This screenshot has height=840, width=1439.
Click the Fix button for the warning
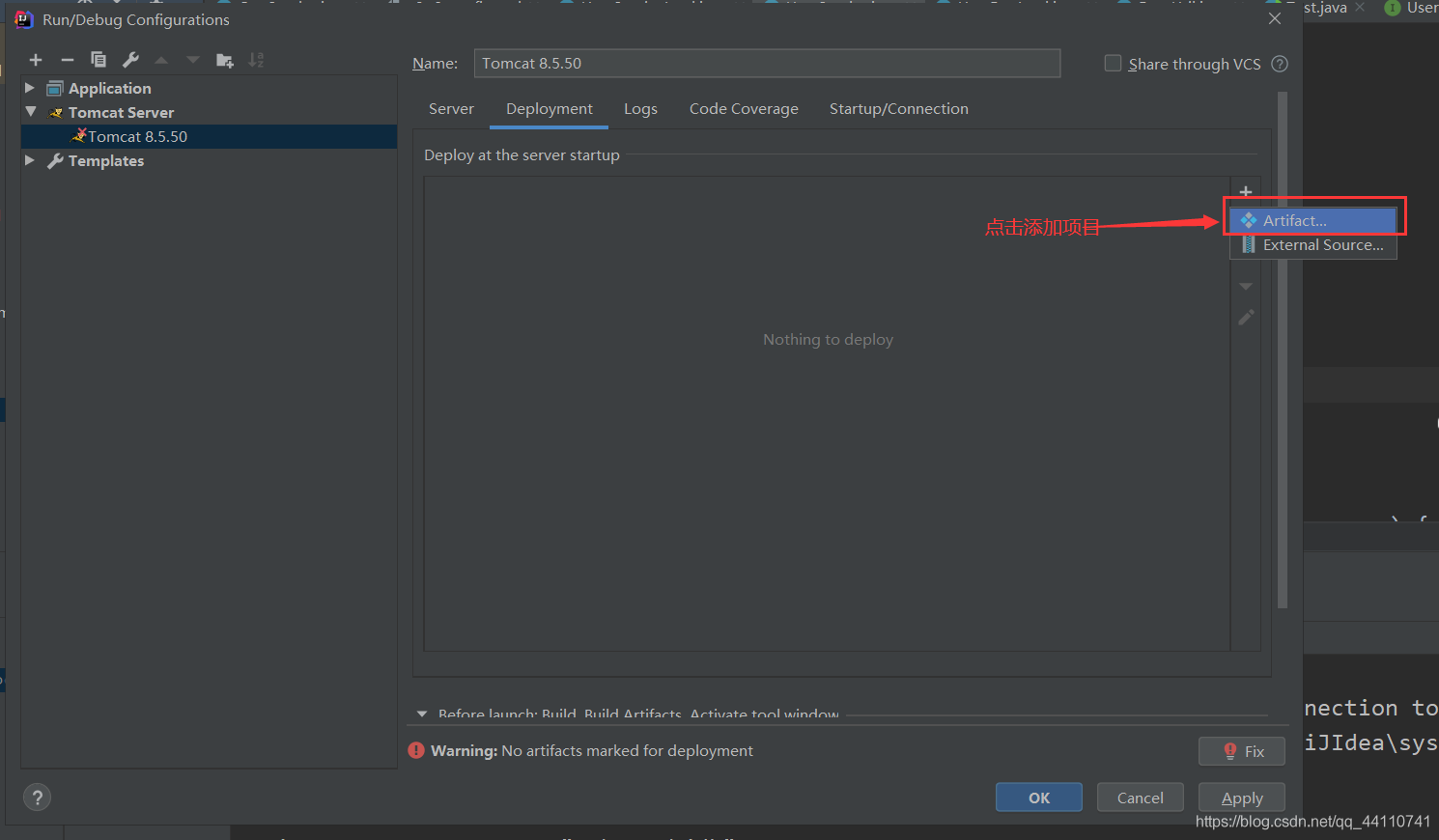(1242, 751)
